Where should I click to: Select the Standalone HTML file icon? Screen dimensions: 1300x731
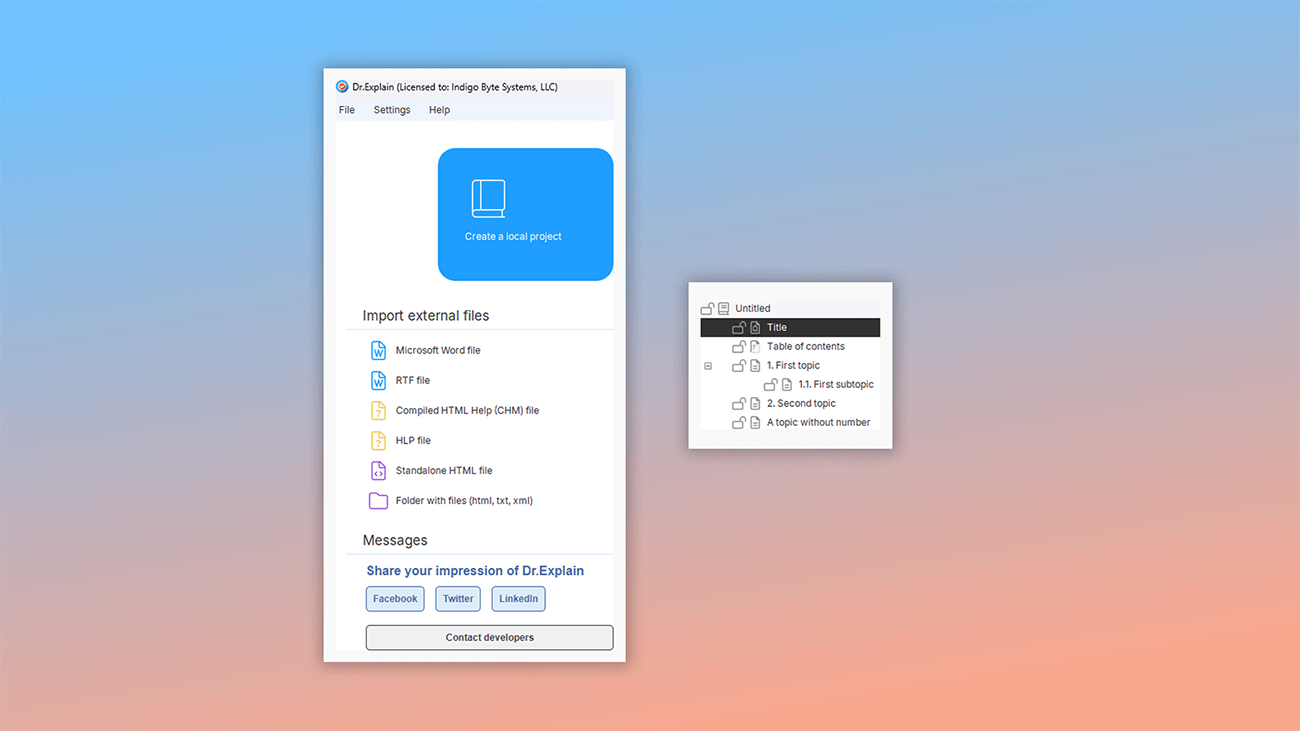coord(378,470)
